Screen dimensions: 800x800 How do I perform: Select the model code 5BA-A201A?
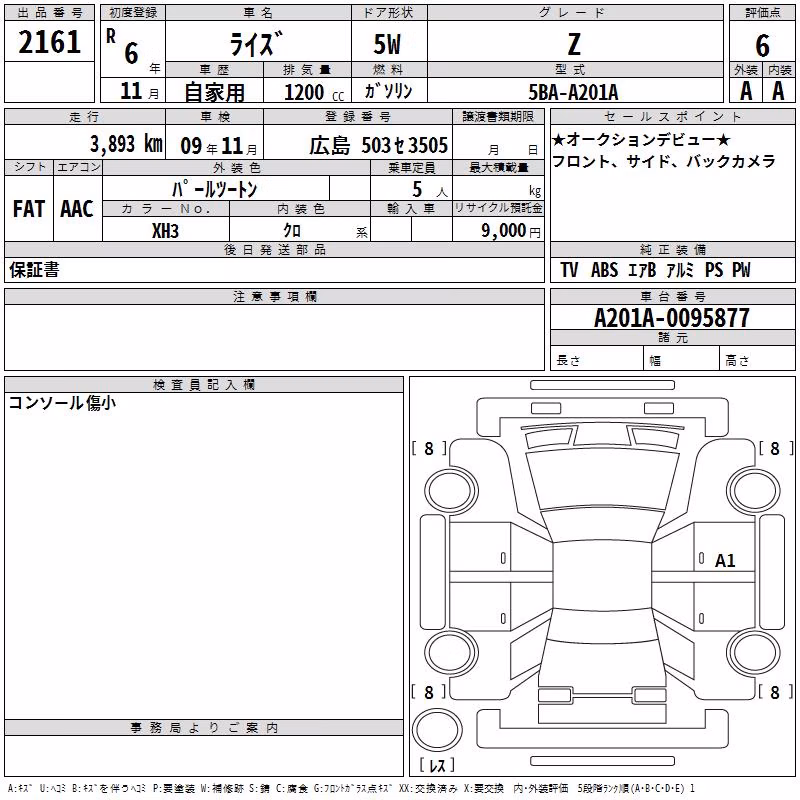coord(573,92)
